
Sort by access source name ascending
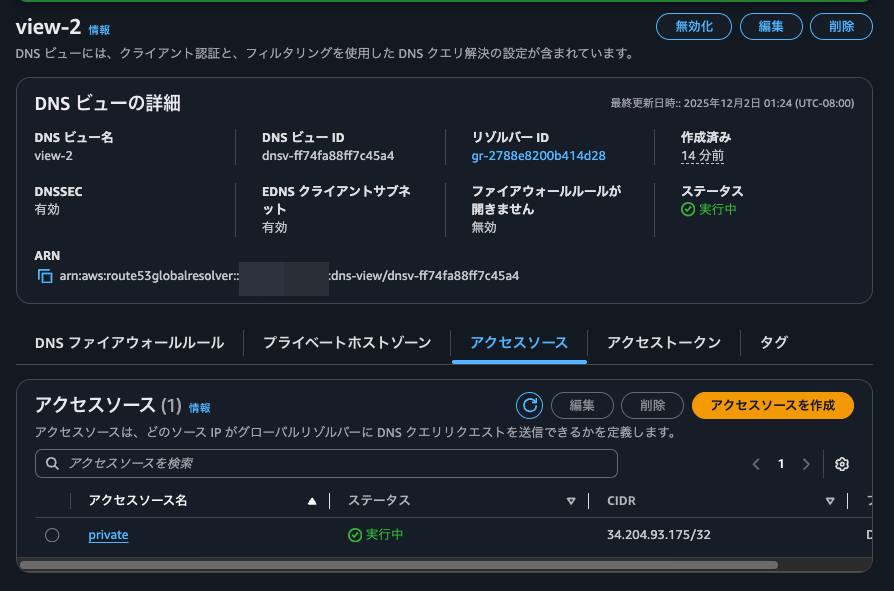point(312,501)
